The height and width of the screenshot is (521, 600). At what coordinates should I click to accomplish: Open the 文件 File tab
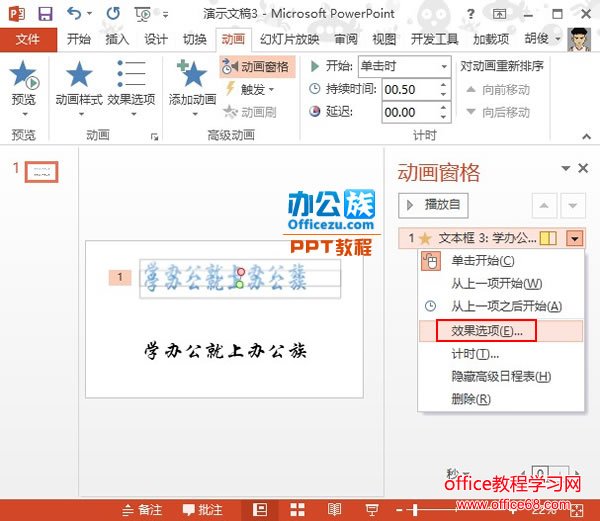tap(28, 39)
